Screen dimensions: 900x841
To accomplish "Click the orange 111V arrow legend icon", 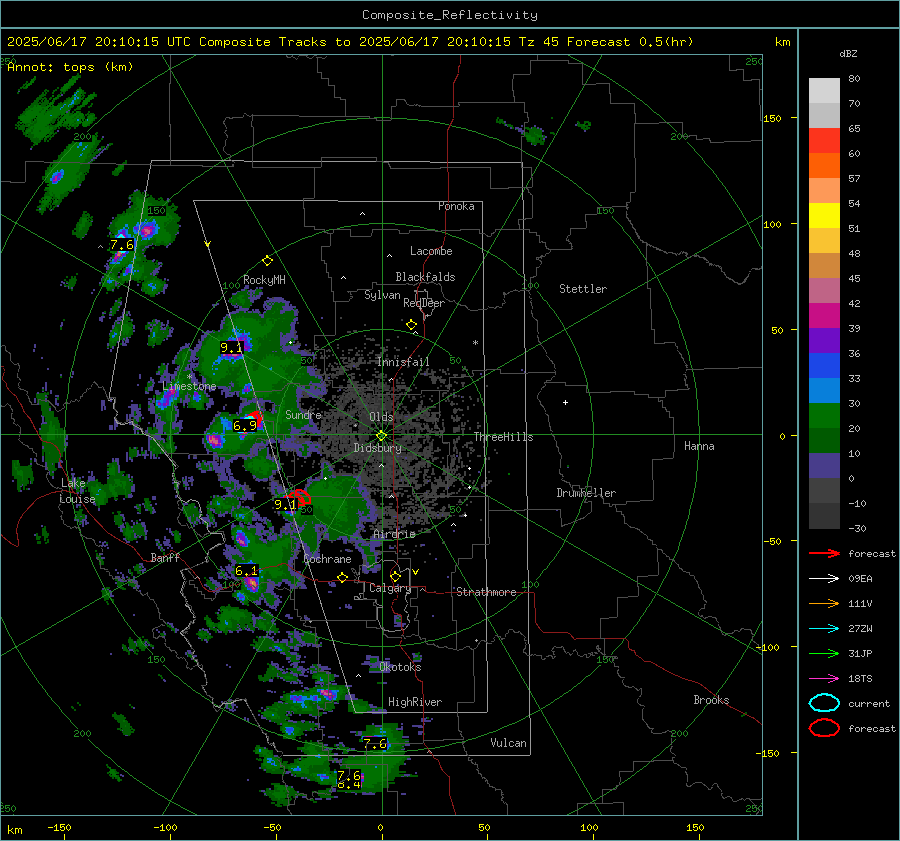I will [824, 603].
